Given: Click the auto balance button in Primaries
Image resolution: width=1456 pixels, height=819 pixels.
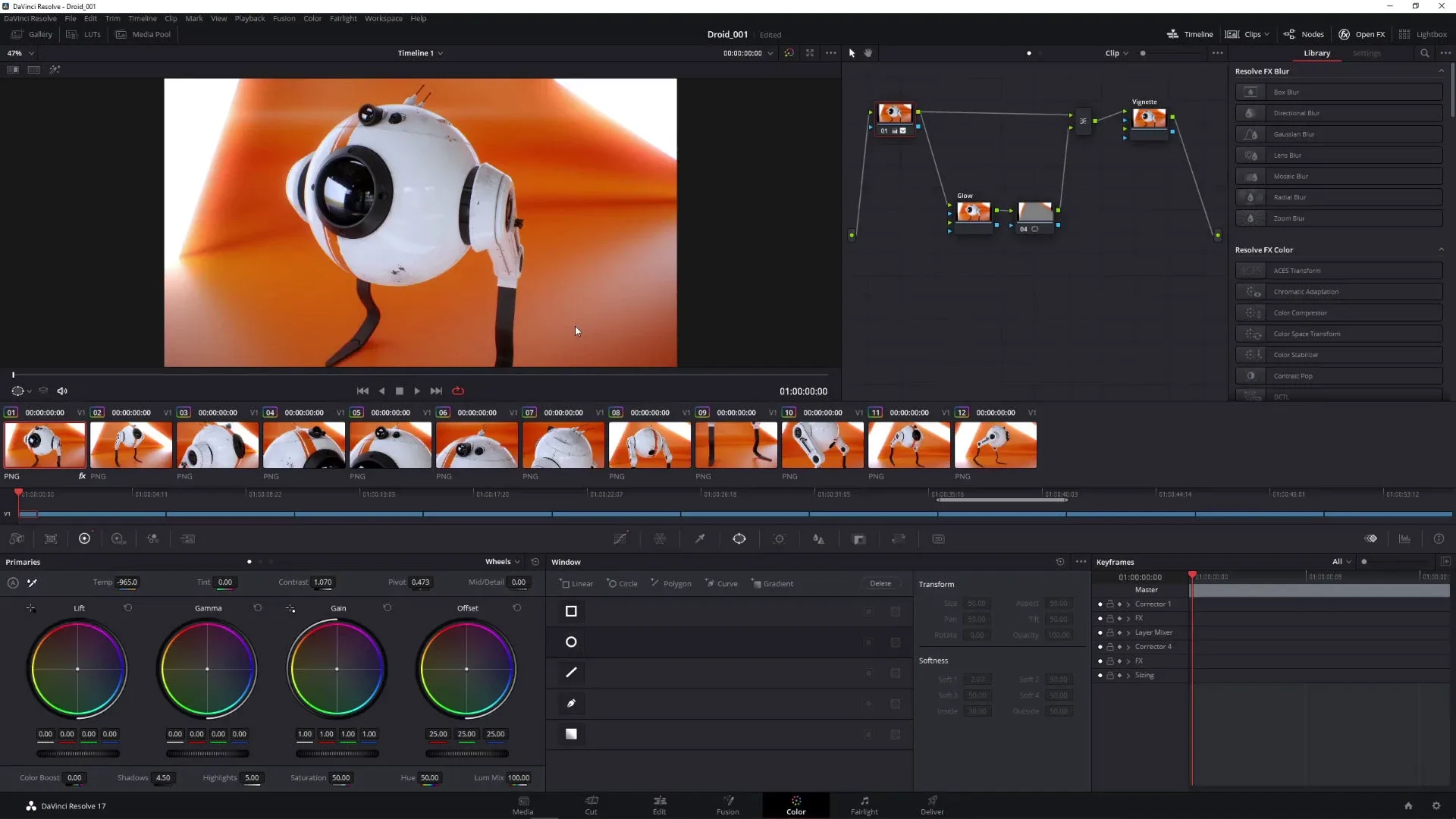Looking at the screenshot, I should click(13, 582).
